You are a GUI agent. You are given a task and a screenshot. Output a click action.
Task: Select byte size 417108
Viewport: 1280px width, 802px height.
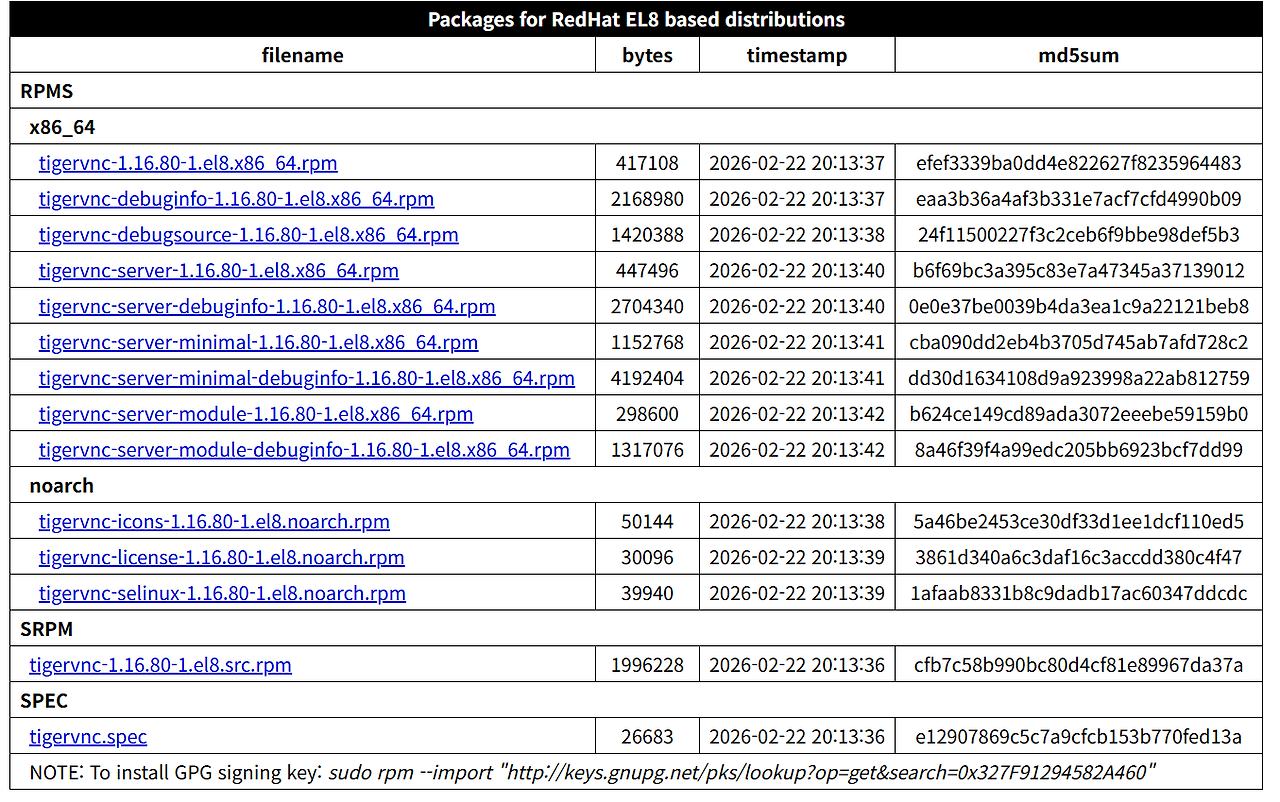[x=648, y=163]
